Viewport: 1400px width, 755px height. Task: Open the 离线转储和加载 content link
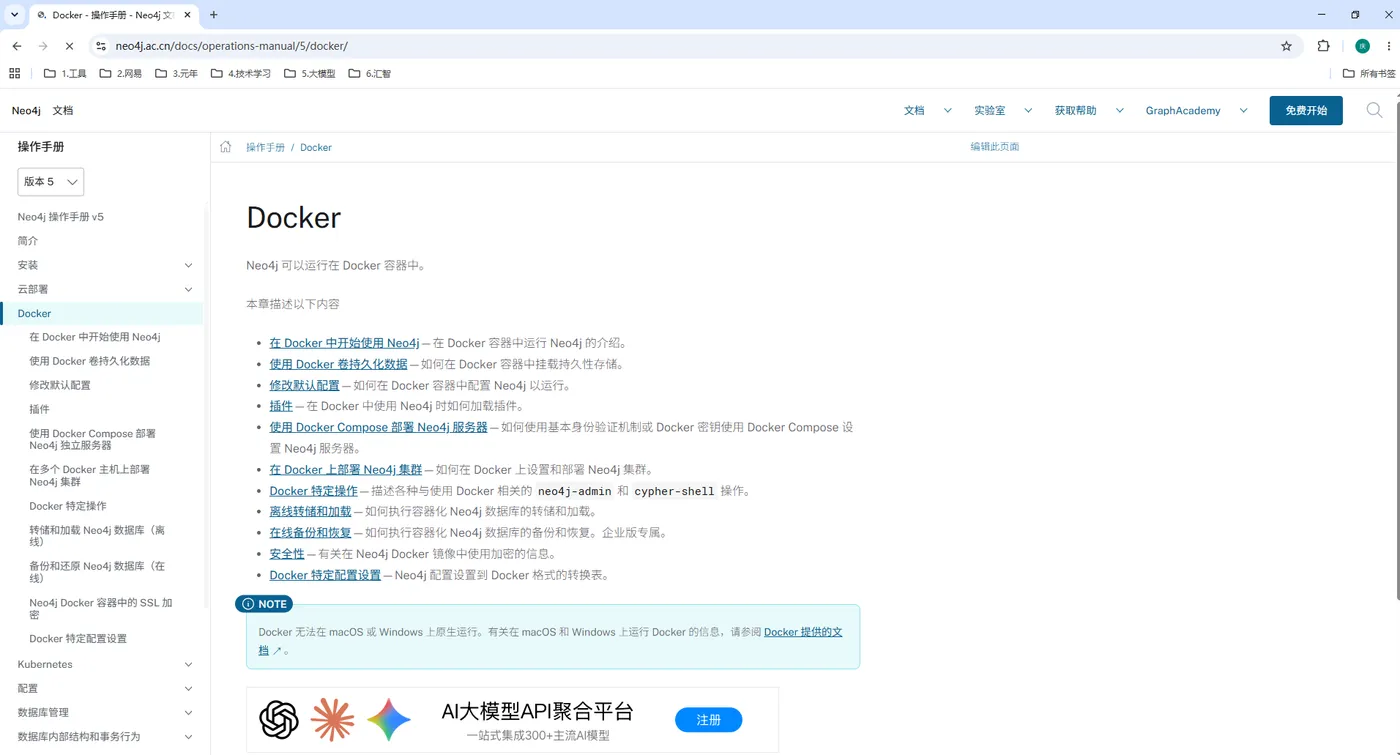point(310,511)
